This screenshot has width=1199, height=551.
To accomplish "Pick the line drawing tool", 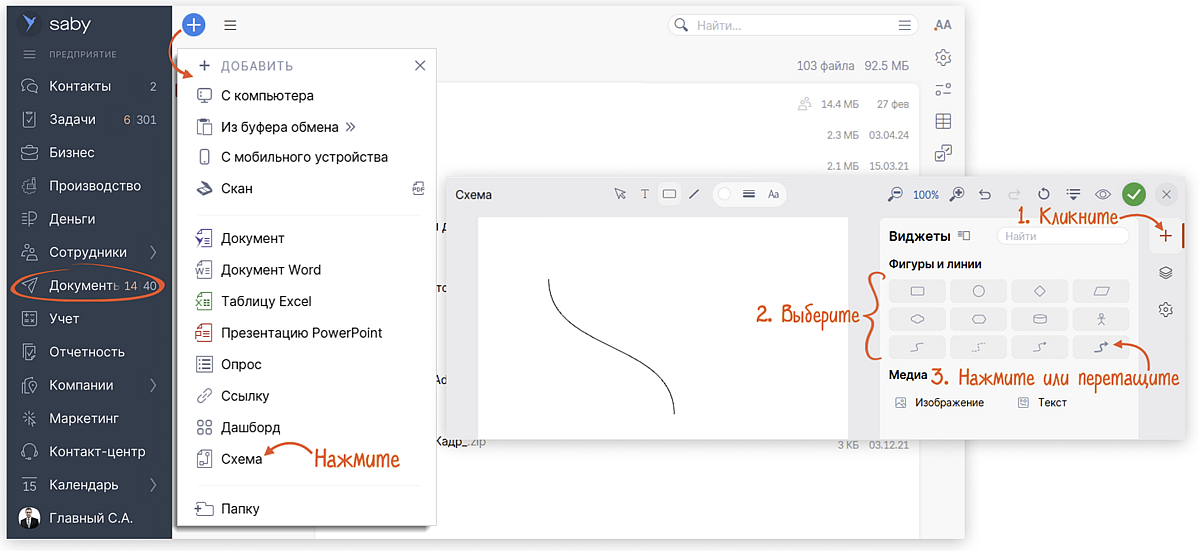I will [694, 194].
